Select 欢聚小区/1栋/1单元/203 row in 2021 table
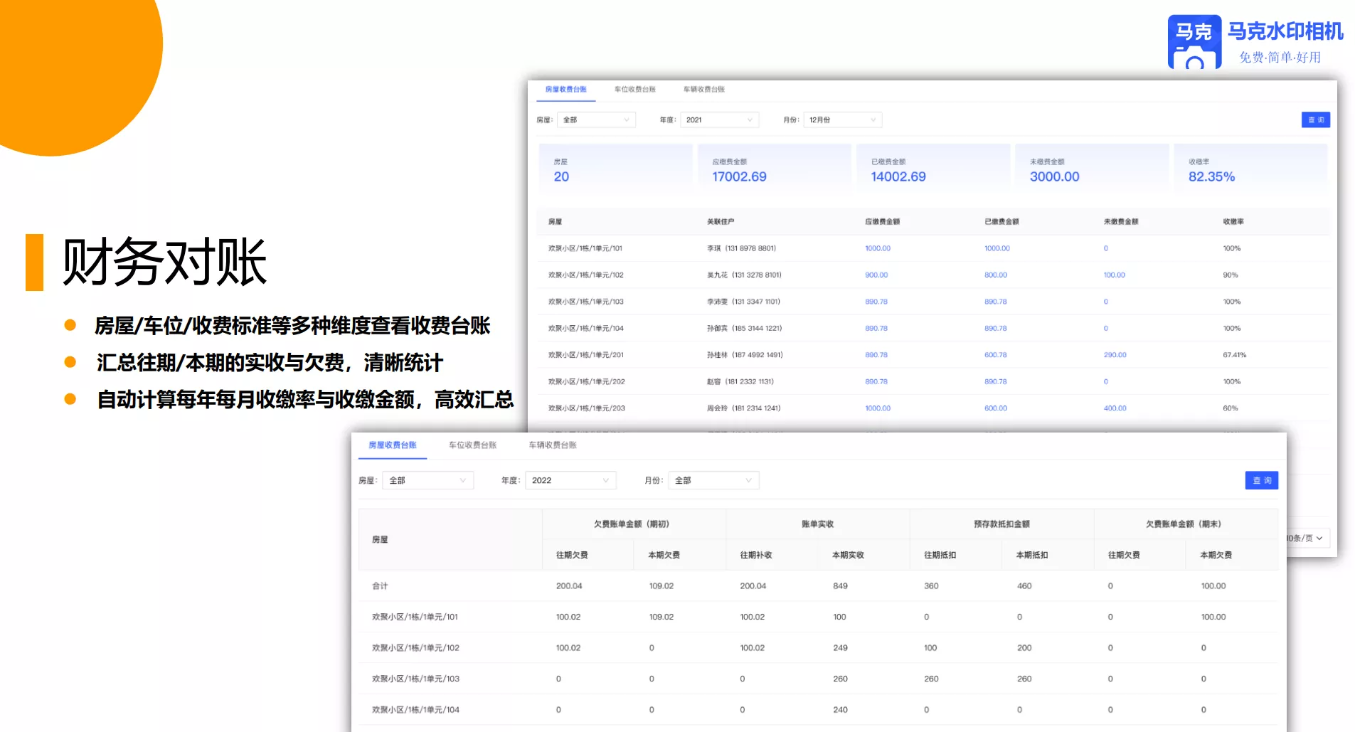Image resolution: width=1355 pixels, height=732 pixels. pos(933,408)
